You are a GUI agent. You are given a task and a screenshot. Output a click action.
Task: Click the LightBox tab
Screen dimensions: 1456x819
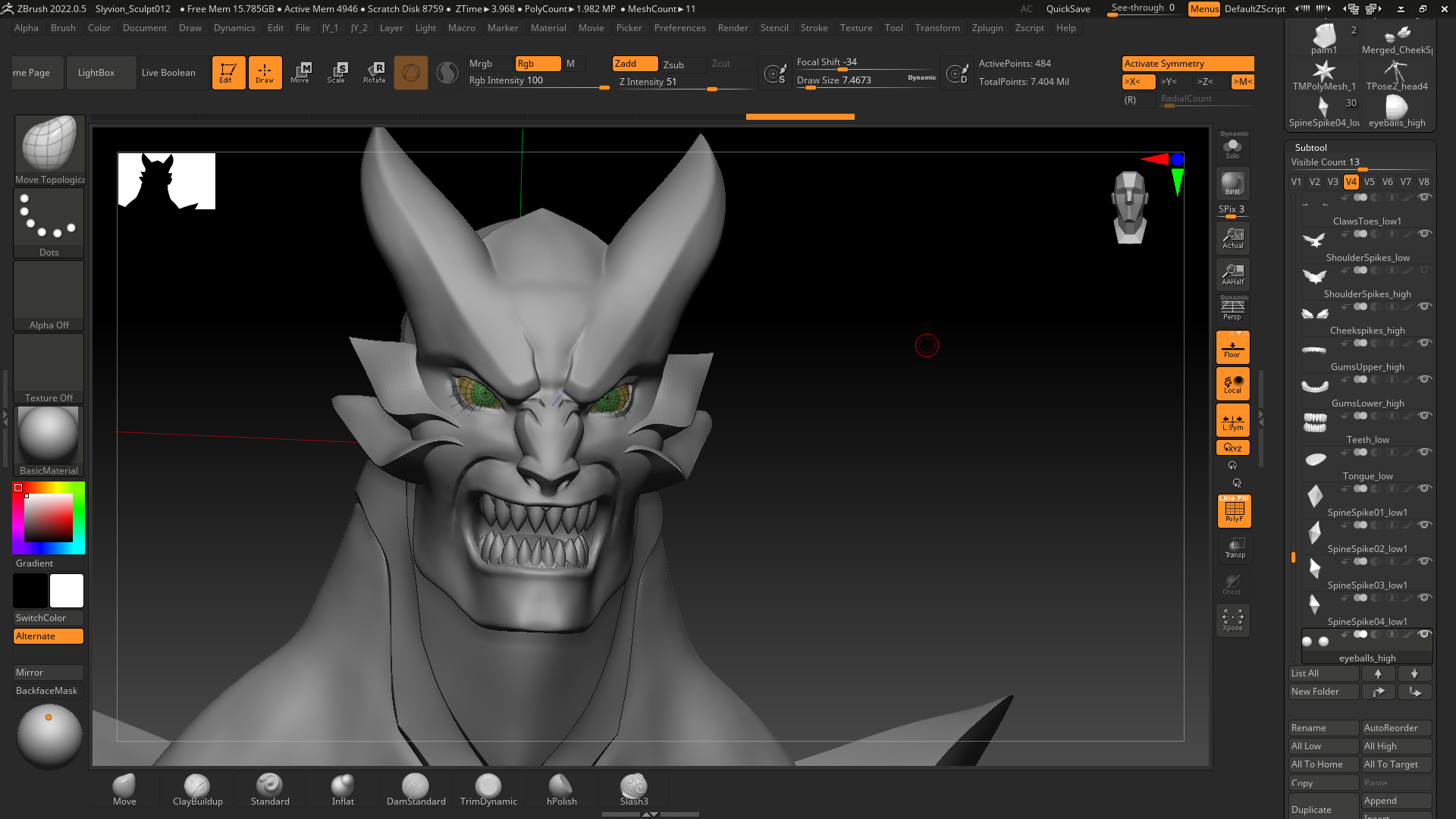[x=96, y=71]
